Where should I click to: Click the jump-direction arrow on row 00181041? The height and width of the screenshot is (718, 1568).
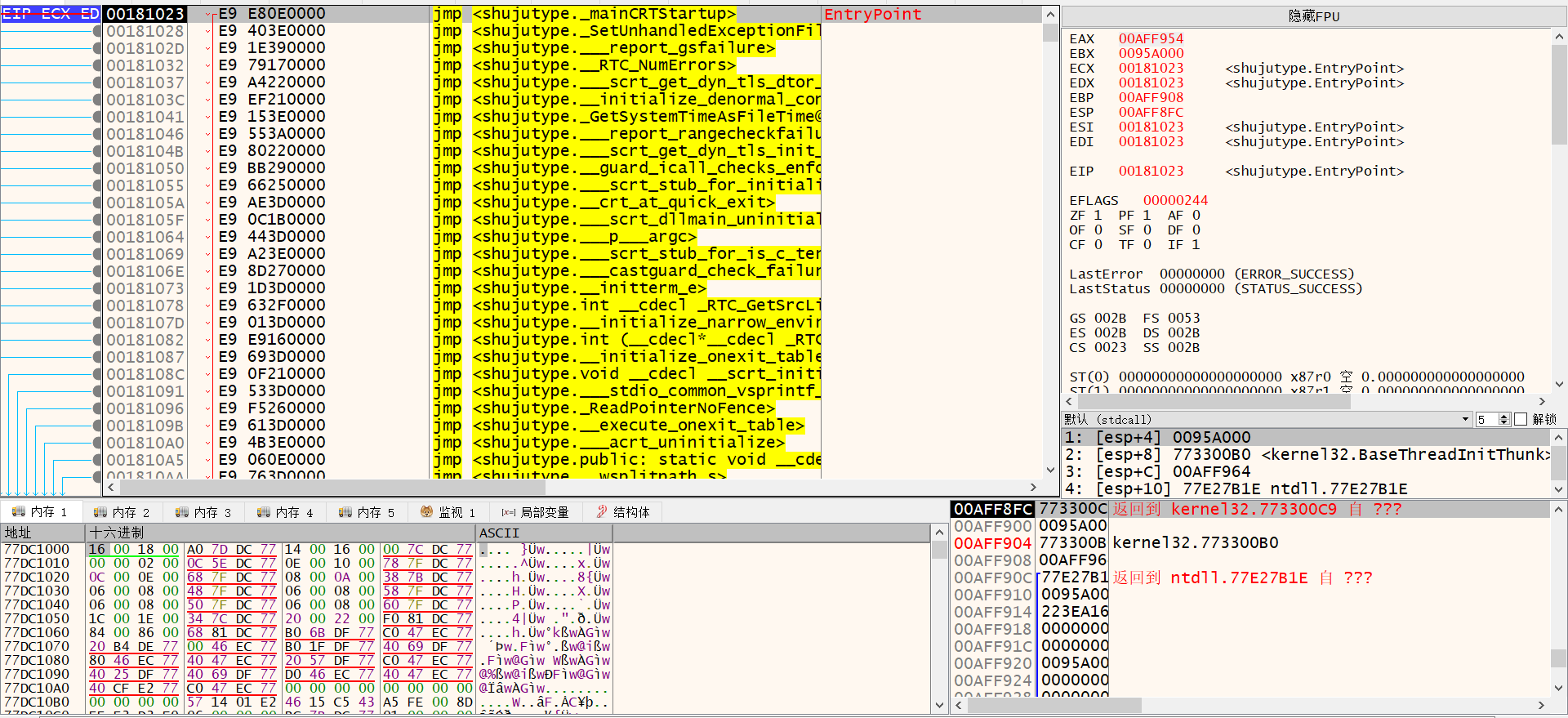[208, 117]
